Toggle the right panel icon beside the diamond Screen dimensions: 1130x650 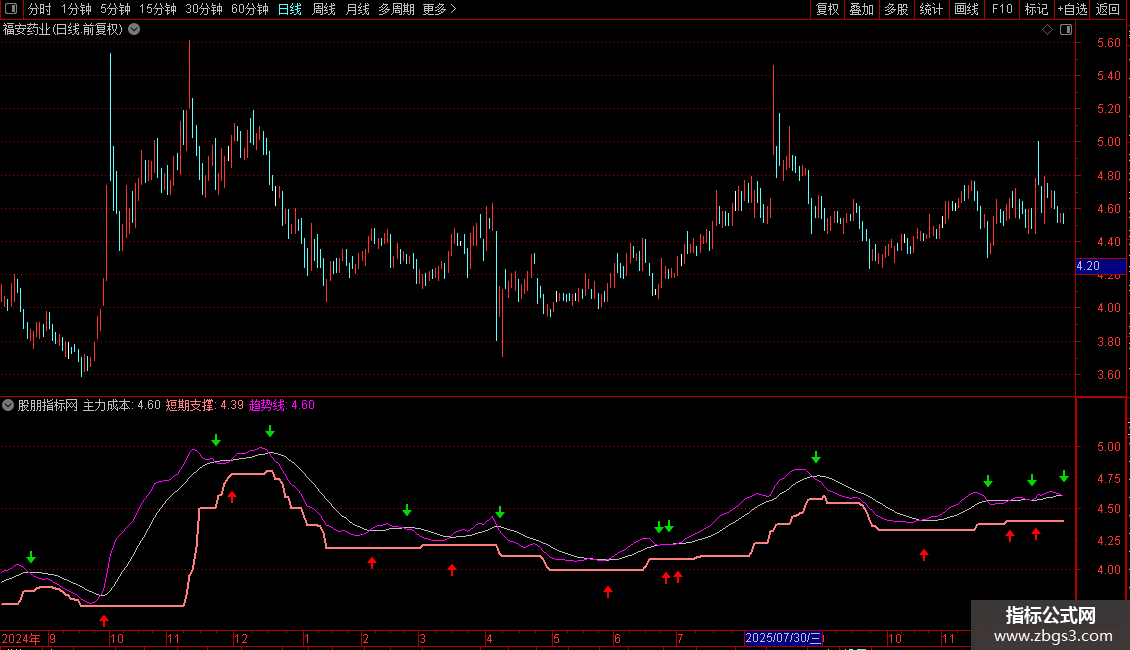click(x=1066, y=30)
